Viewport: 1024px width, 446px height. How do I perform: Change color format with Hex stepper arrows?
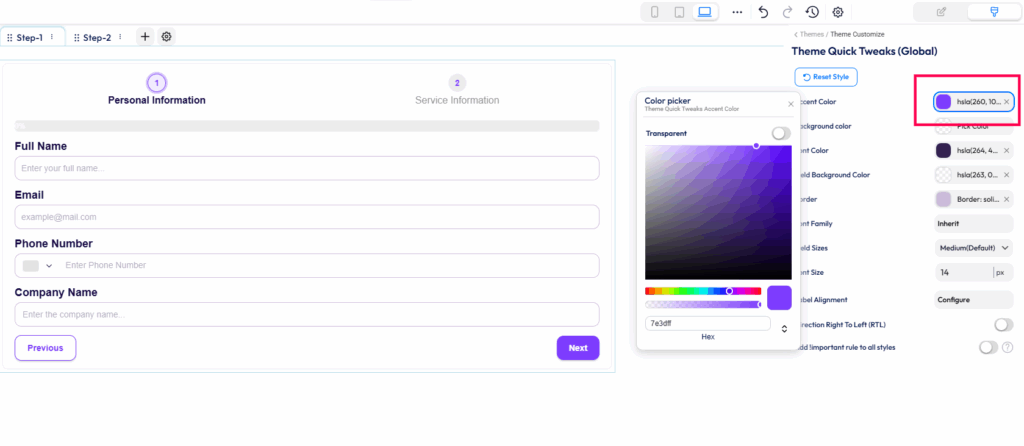click(x=784, y=328)
